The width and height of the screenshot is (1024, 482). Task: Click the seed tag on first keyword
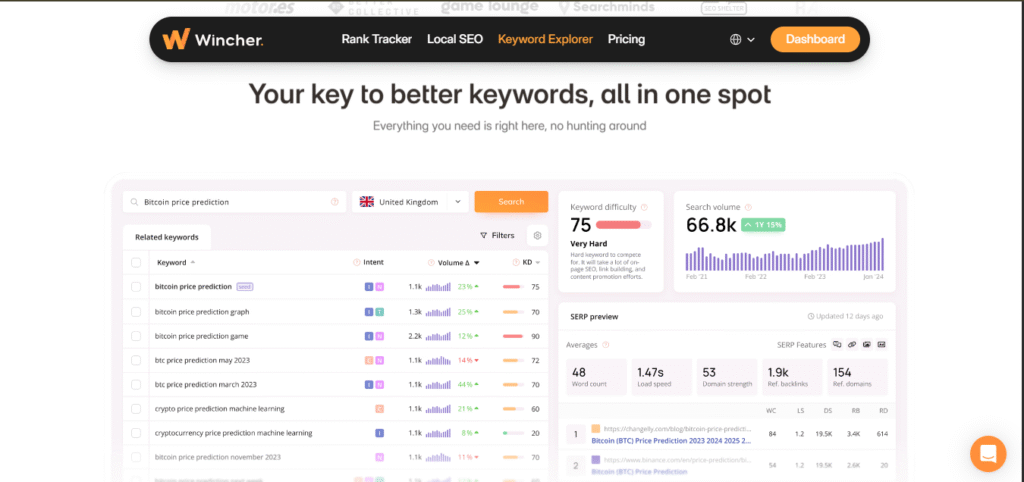[244, 287]
